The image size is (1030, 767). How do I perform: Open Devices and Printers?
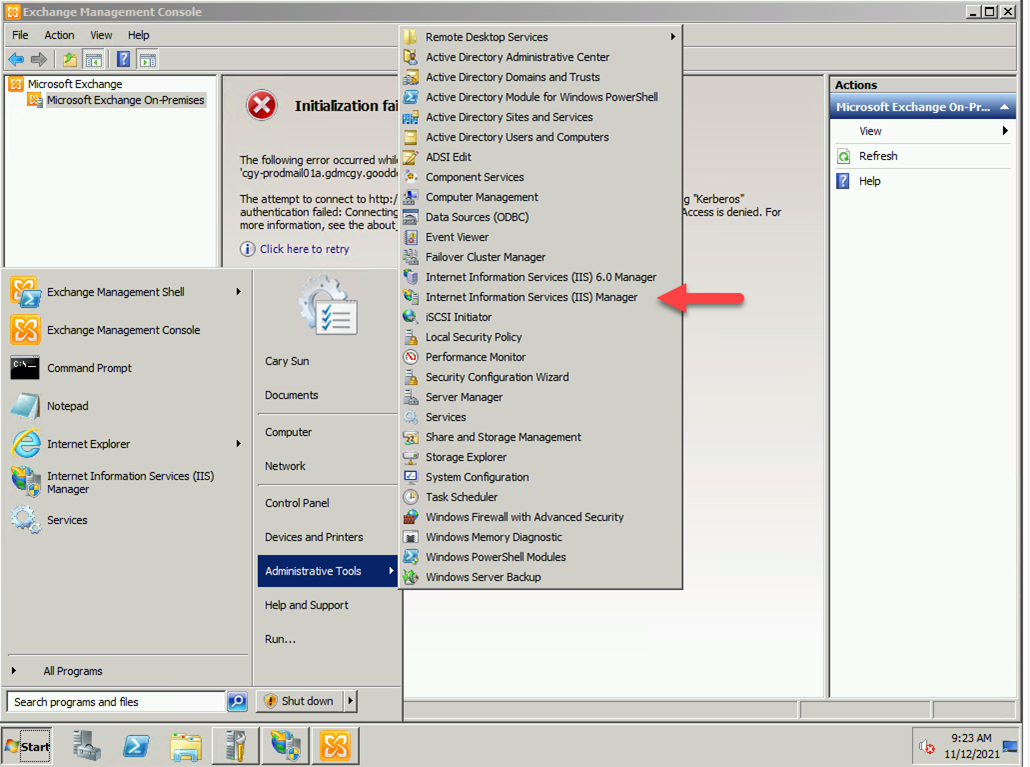point(314,537)
